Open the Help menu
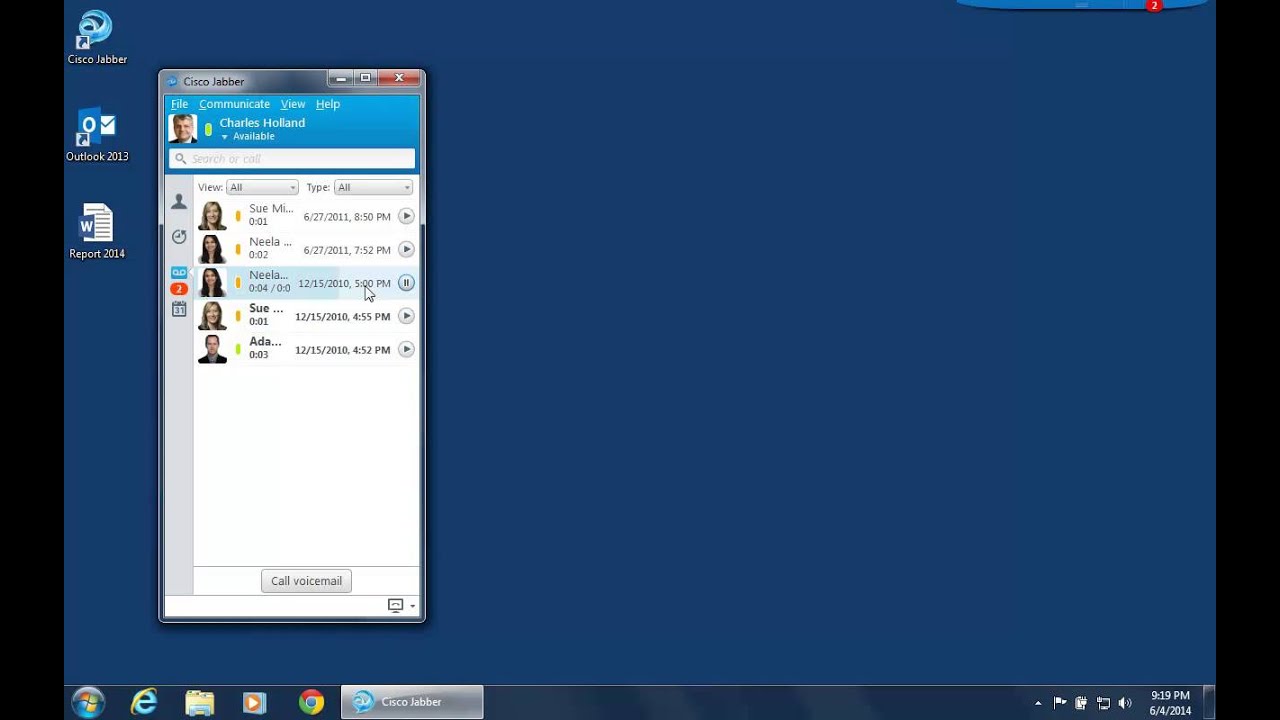Viewport: 1280px width, 720px height. [x=328, y=104]
